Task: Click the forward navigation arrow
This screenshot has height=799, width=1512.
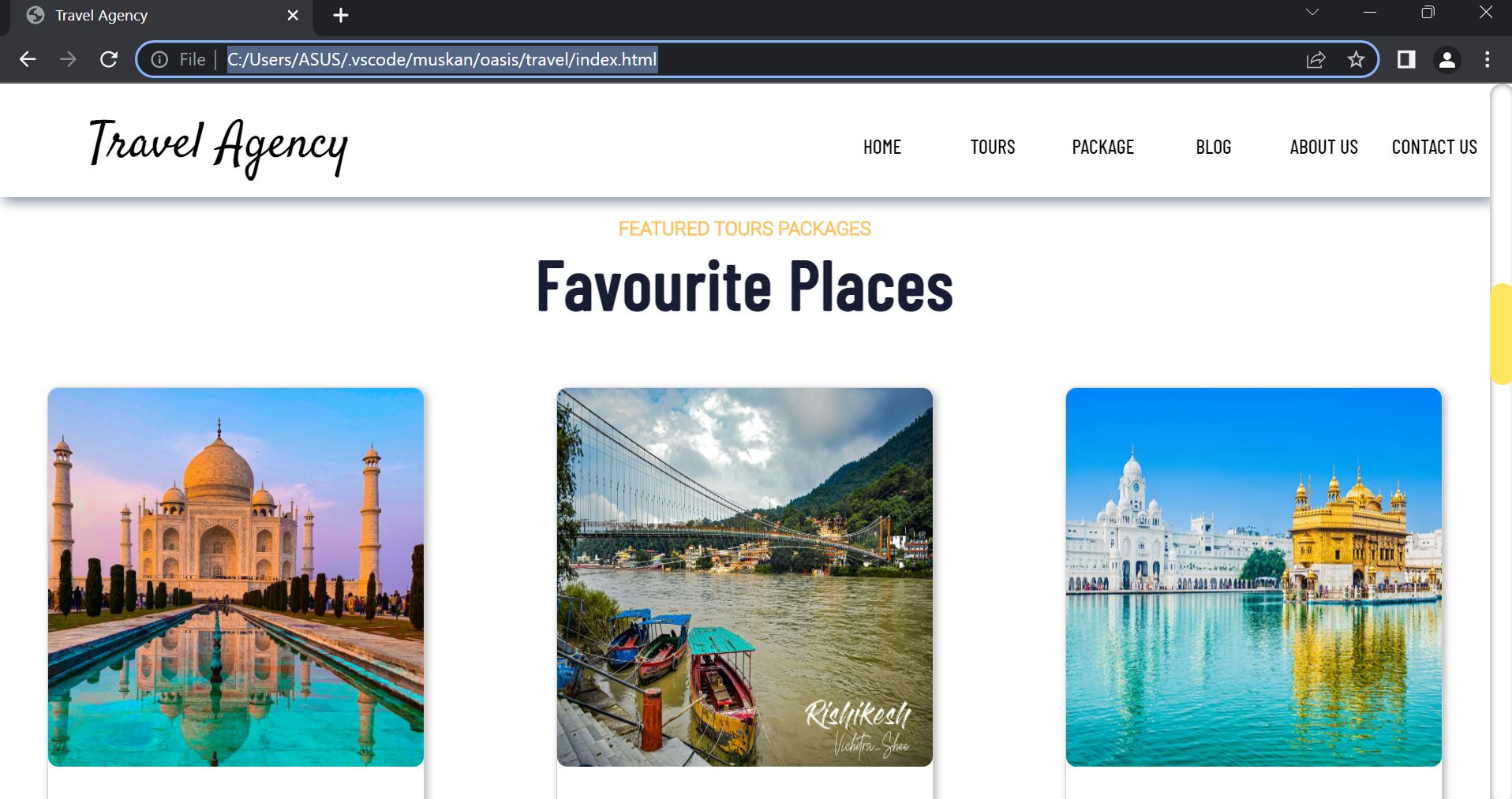Action: point(68,59)
